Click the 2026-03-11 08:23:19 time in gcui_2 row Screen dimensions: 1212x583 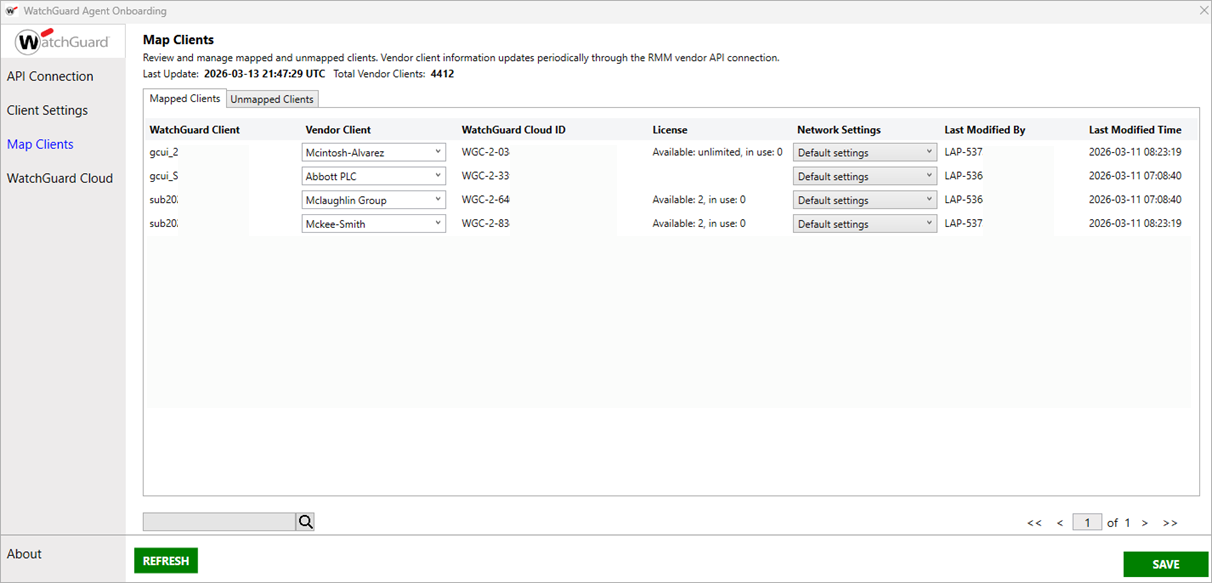pyautogui.click(x=1135, y=152)
